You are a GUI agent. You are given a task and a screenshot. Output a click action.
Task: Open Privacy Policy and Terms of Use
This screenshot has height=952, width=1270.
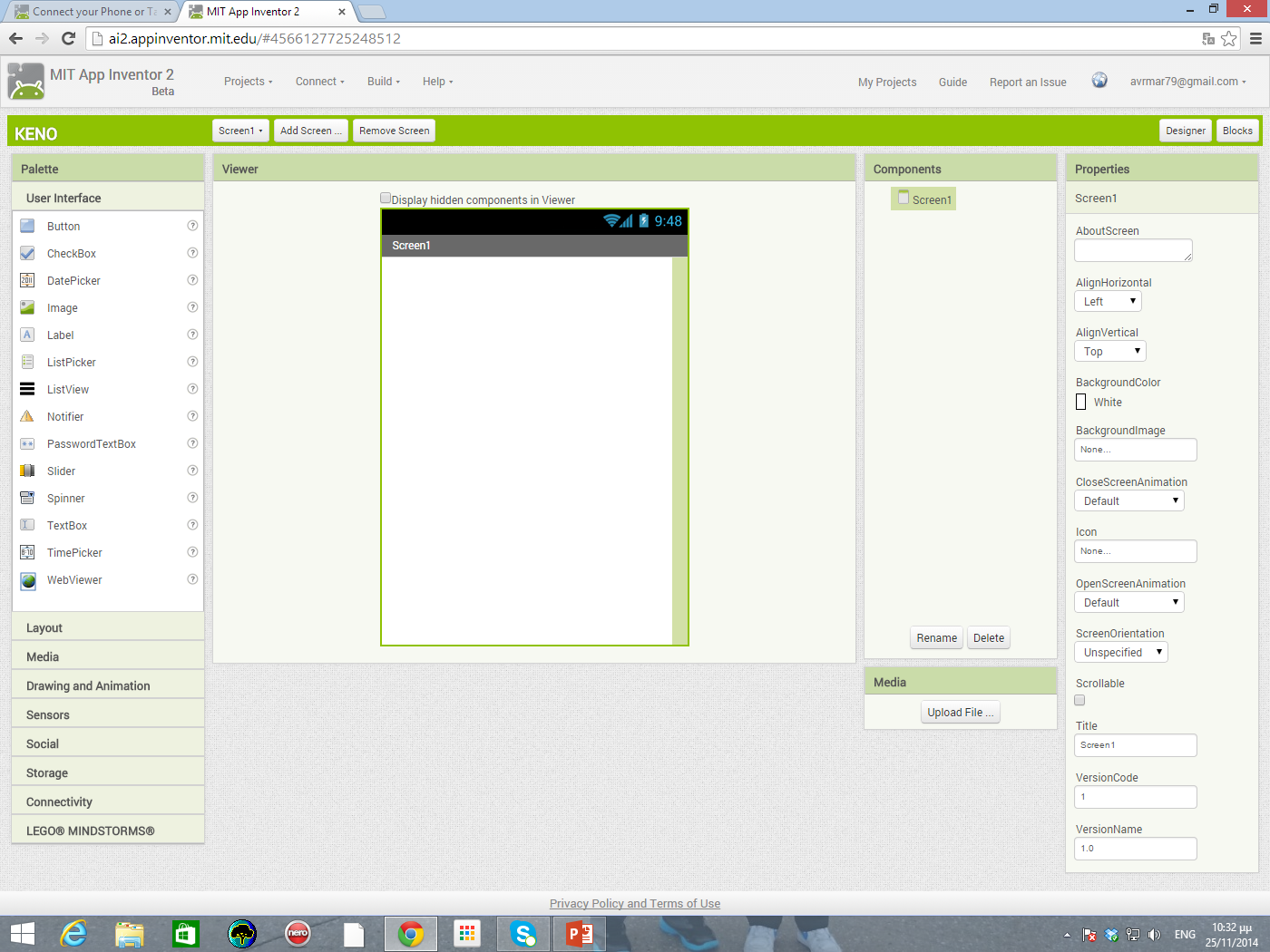coord(635,903)
